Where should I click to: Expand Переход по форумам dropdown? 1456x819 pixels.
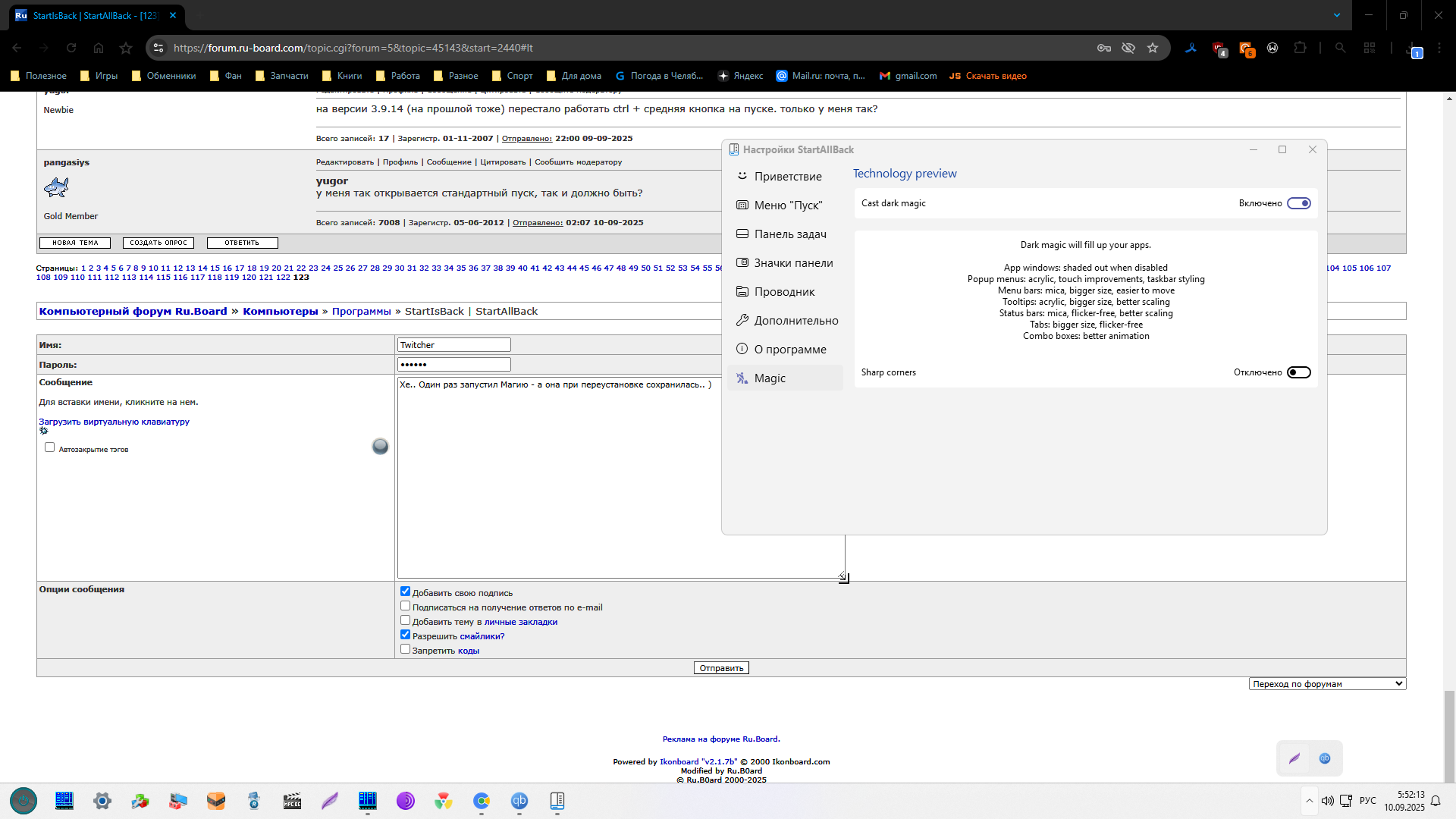[x=1326, y=684]
